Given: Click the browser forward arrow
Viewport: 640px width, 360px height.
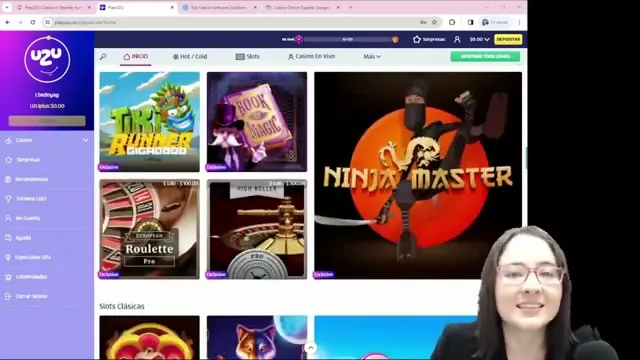Looking at the screenshot, I should [x=20, y=22].
